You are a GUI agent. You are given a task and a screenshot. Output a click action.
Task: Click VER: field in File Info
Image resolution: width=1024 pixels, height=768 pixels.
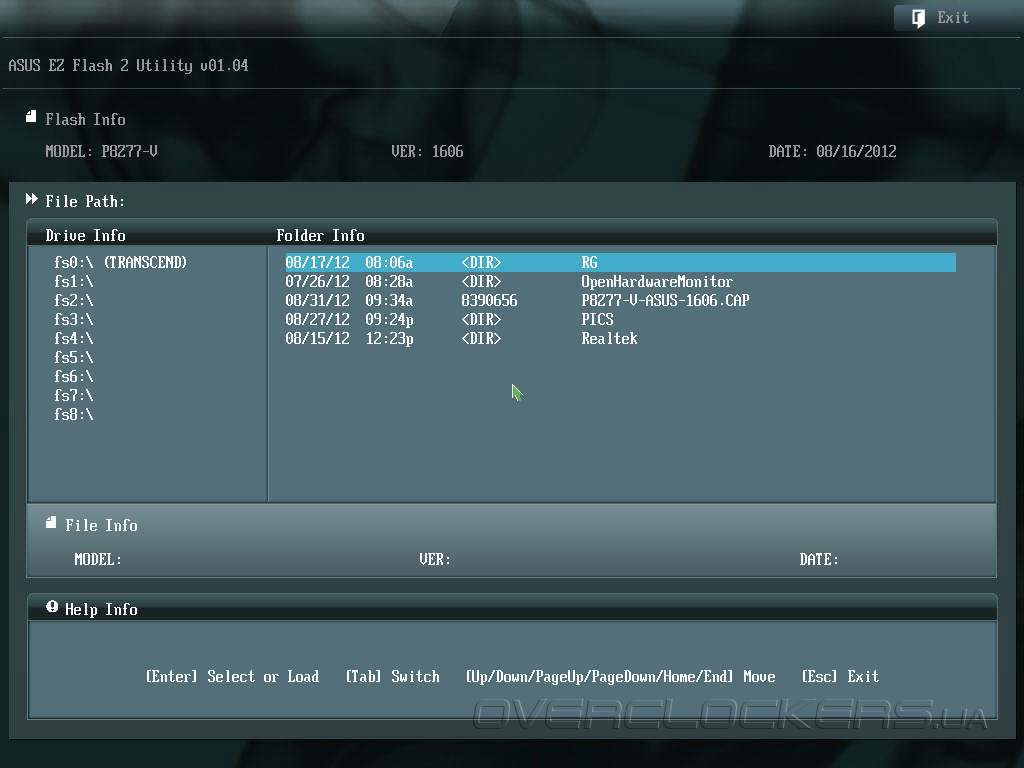tap(435, 560)
